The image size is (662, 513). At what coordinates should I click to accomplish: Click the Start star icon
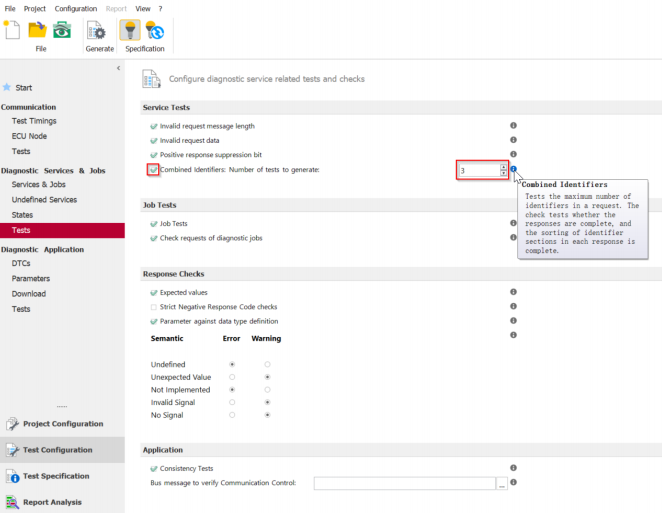pyautogui.click(x=7, y=87)
